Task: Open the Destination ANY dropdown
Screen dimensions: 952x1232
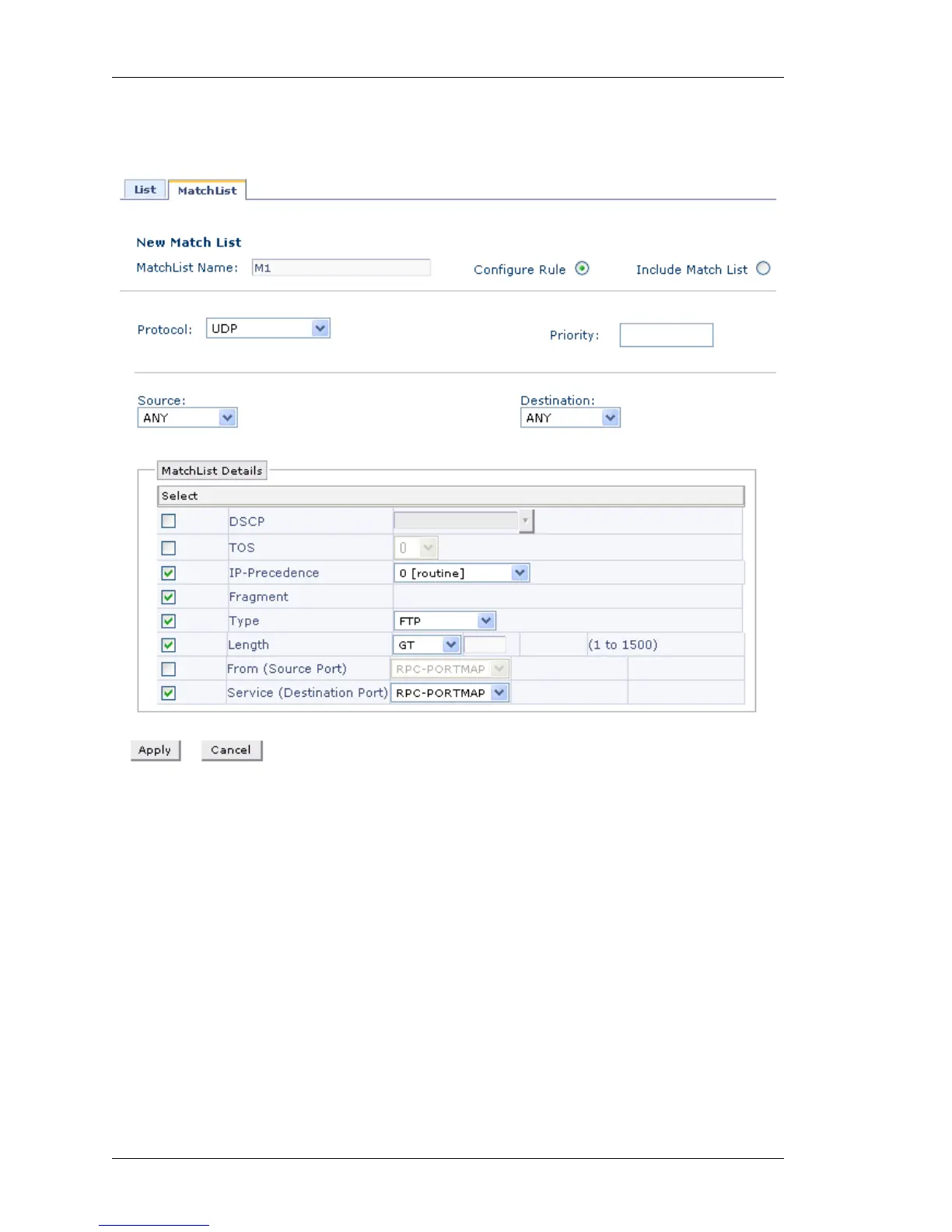Action: [x=570, y=418]
